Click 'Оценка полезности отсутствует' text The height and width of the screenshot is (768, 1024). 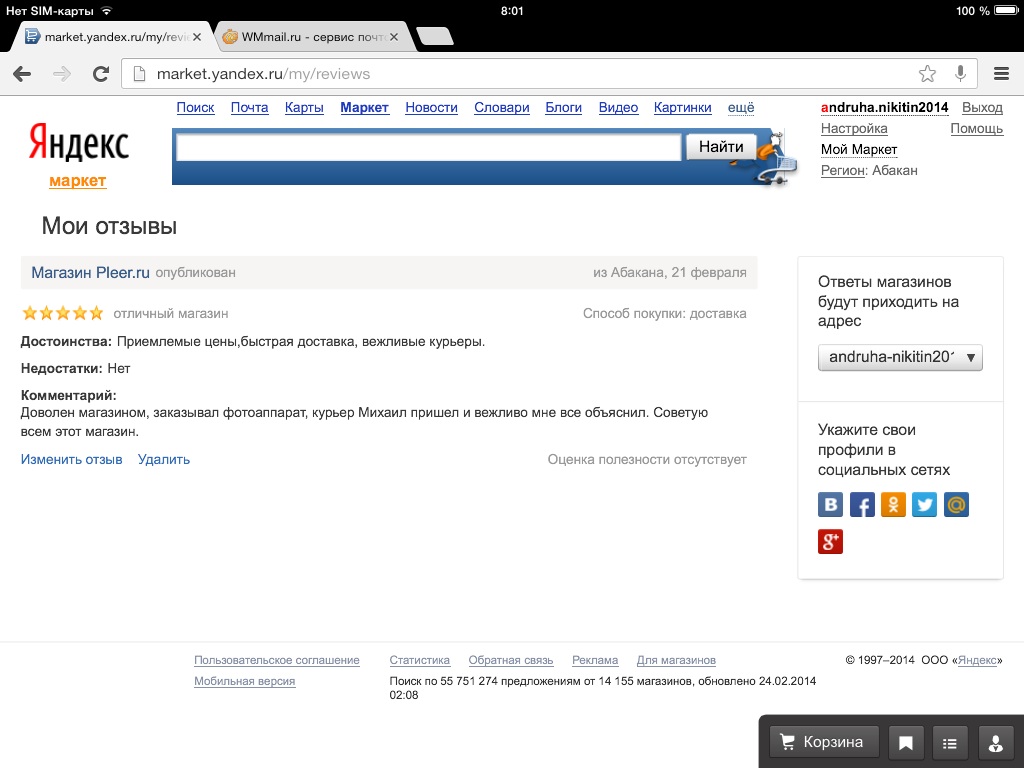tap(647, 460)
